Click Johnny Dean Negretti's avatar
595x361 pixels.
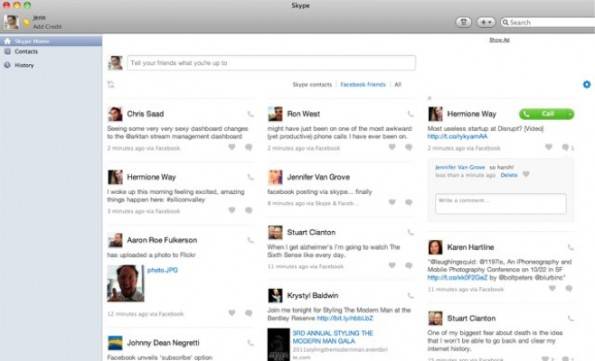tap(115, 343)
